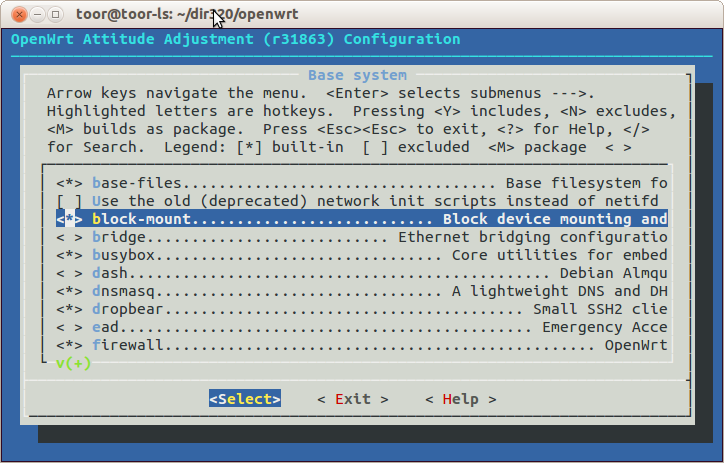Minimize the terminal window
The height and width of the screenshot is (463, 724).
pos(37,15)
